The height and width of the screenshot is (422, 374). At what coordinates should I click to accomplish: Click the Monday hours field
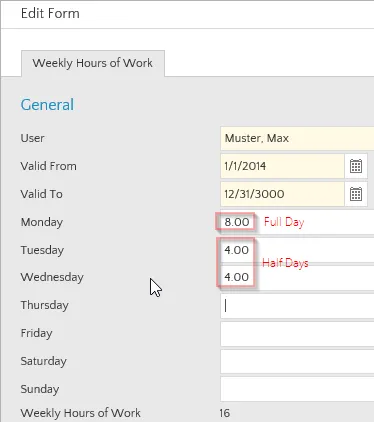point(297,222)
